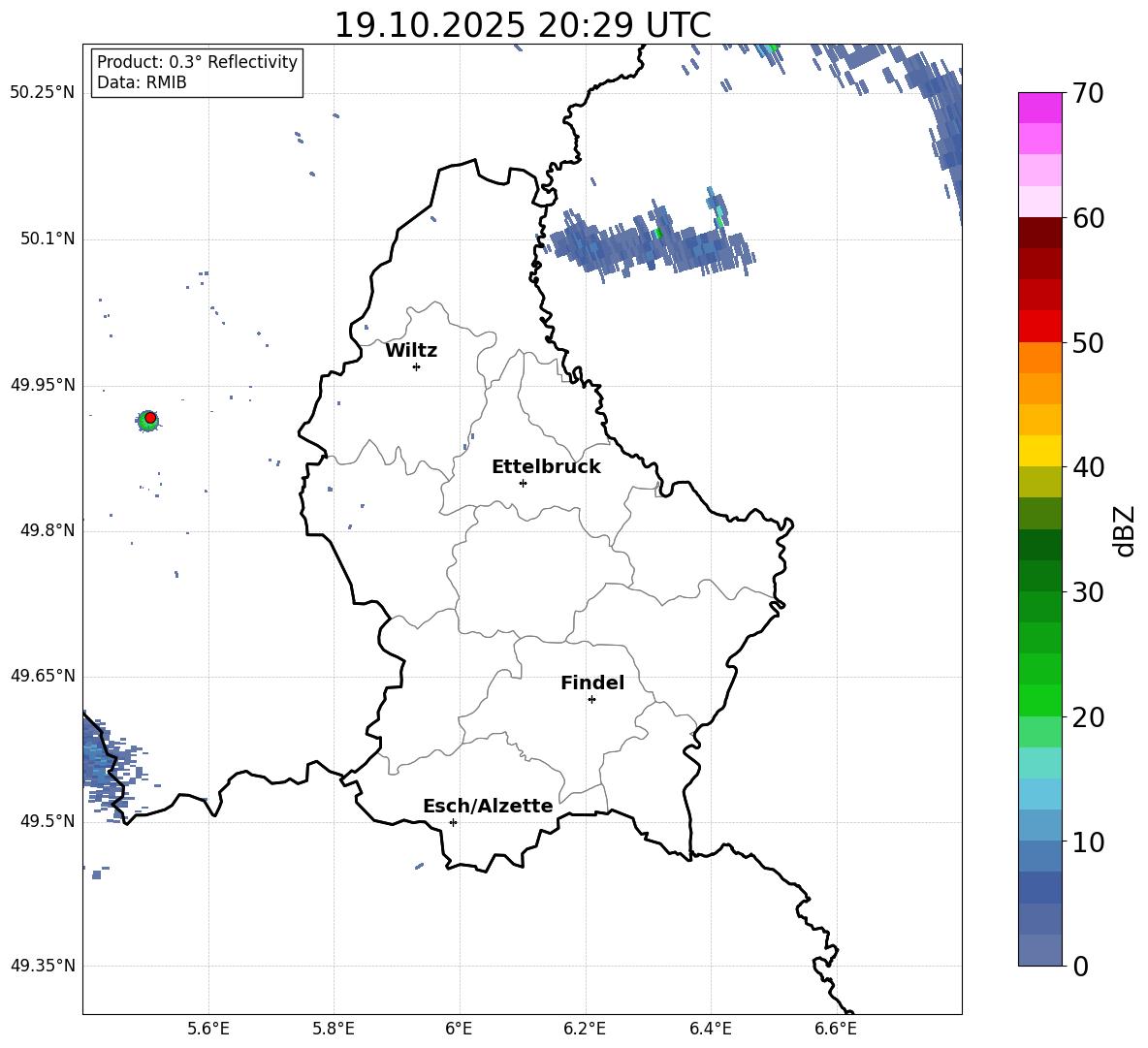Click the 49.65°N latitude tick label
The image size is (1148, 1048).
click(x=43, y=676)
